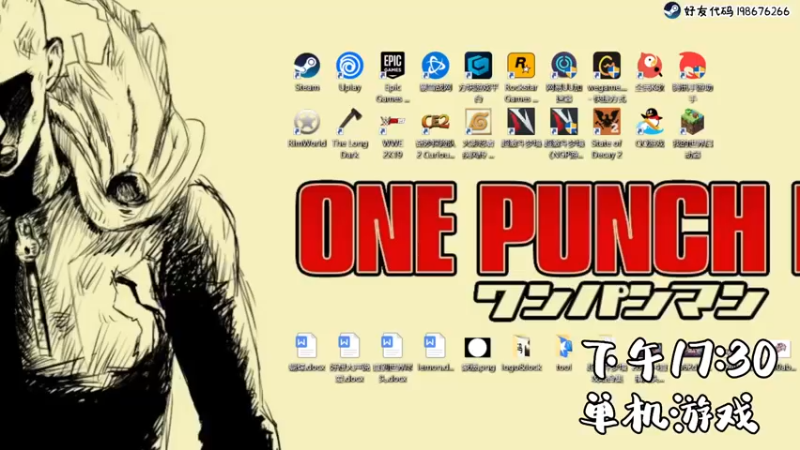The height and width of the screenshot is (450, 800).
Task: Select the V-logo game icon with admin shield
Action: click(x=564, y=122)
